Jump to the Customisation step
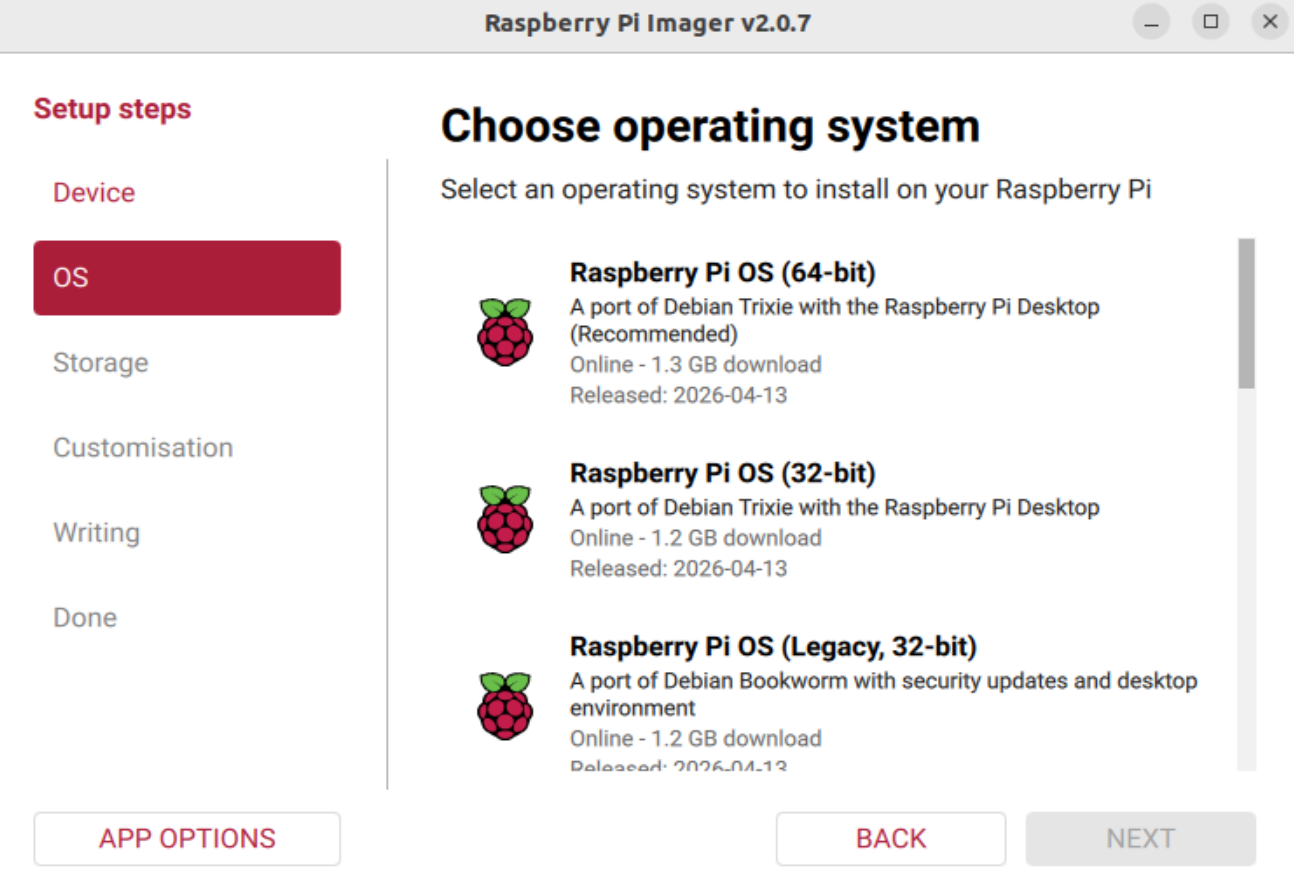 coord(143,448)
